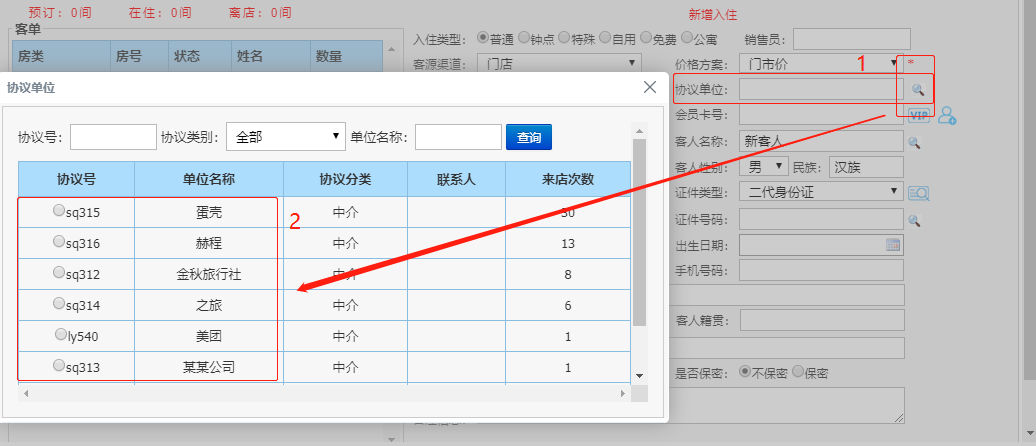
Task: Click the 手机号码 input field
Action: pyautogui.click(x=821, y=270)
